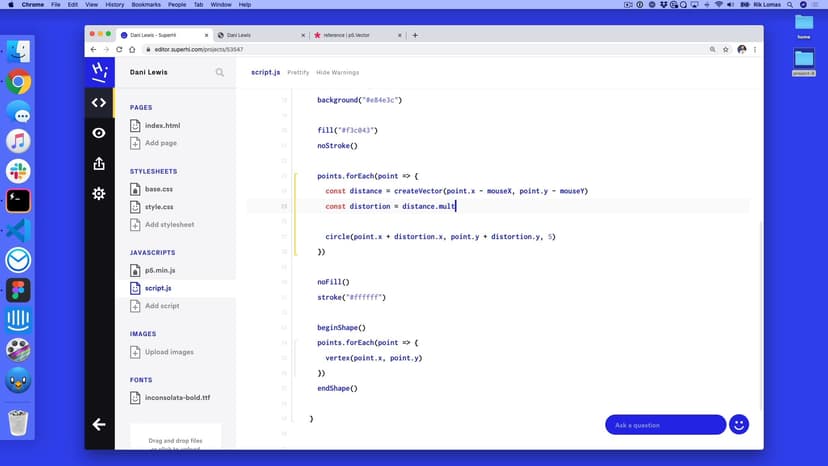Viewport: 828px width, 466px height.
Task: Click Add page button
Action: [160, 143]
